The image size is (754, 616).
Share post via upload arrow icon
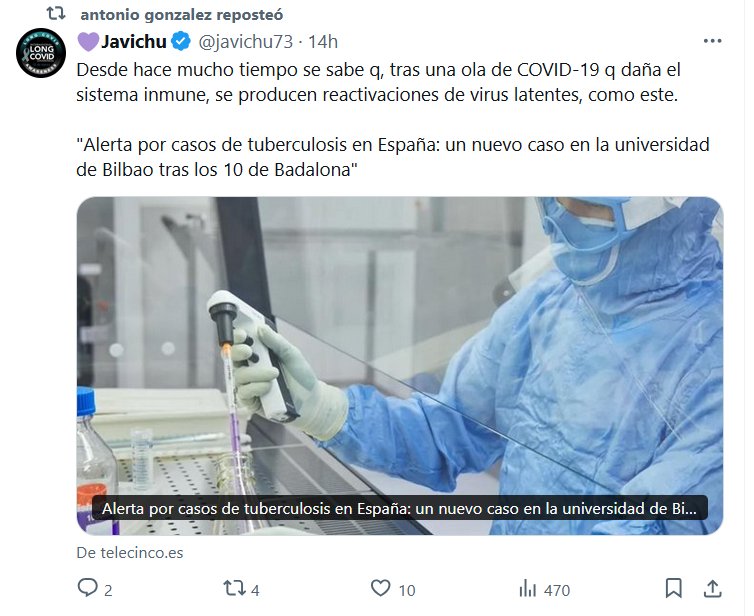click(x=713, y=588)
